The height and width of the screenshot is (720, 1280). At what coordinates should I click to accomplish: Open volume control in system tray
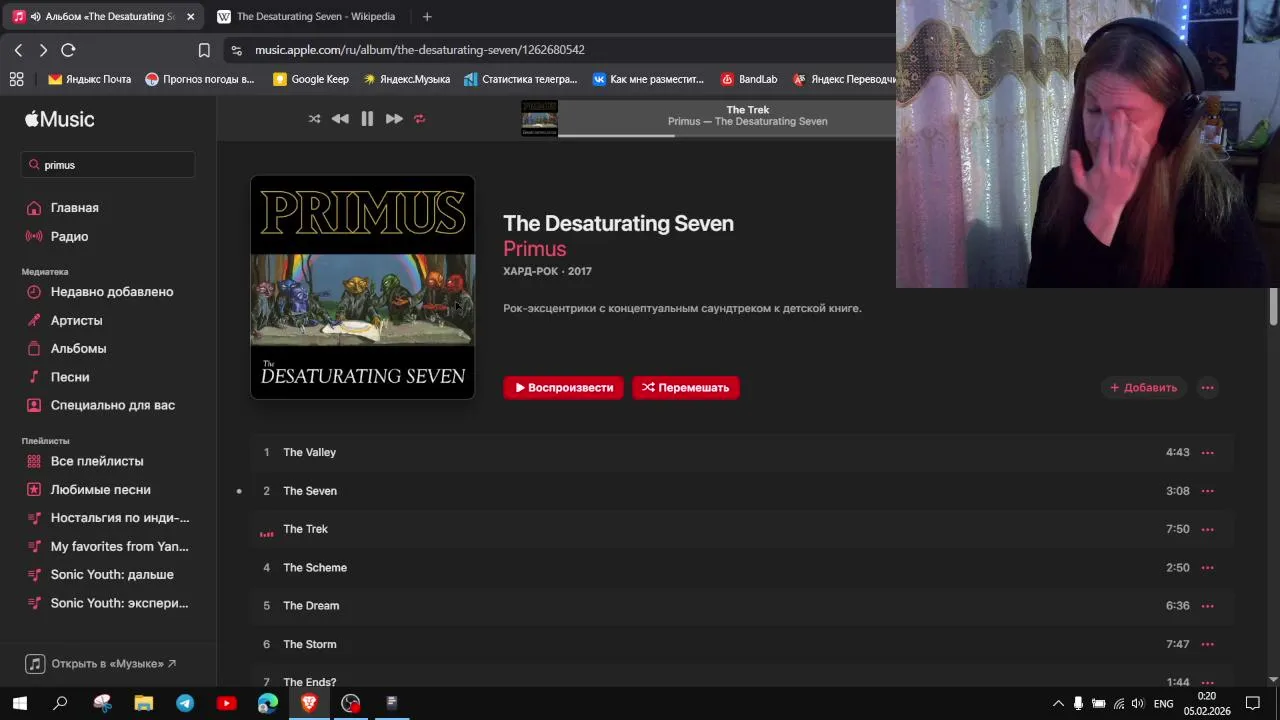pyautogui.click(x=1137, y=704)
